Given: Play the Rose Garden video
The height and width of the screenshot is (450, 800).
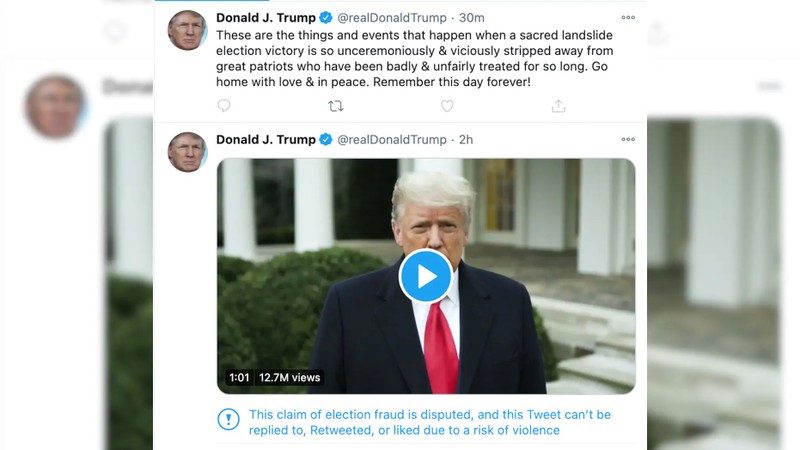Looking at the screenshot, I should [426, 276].
